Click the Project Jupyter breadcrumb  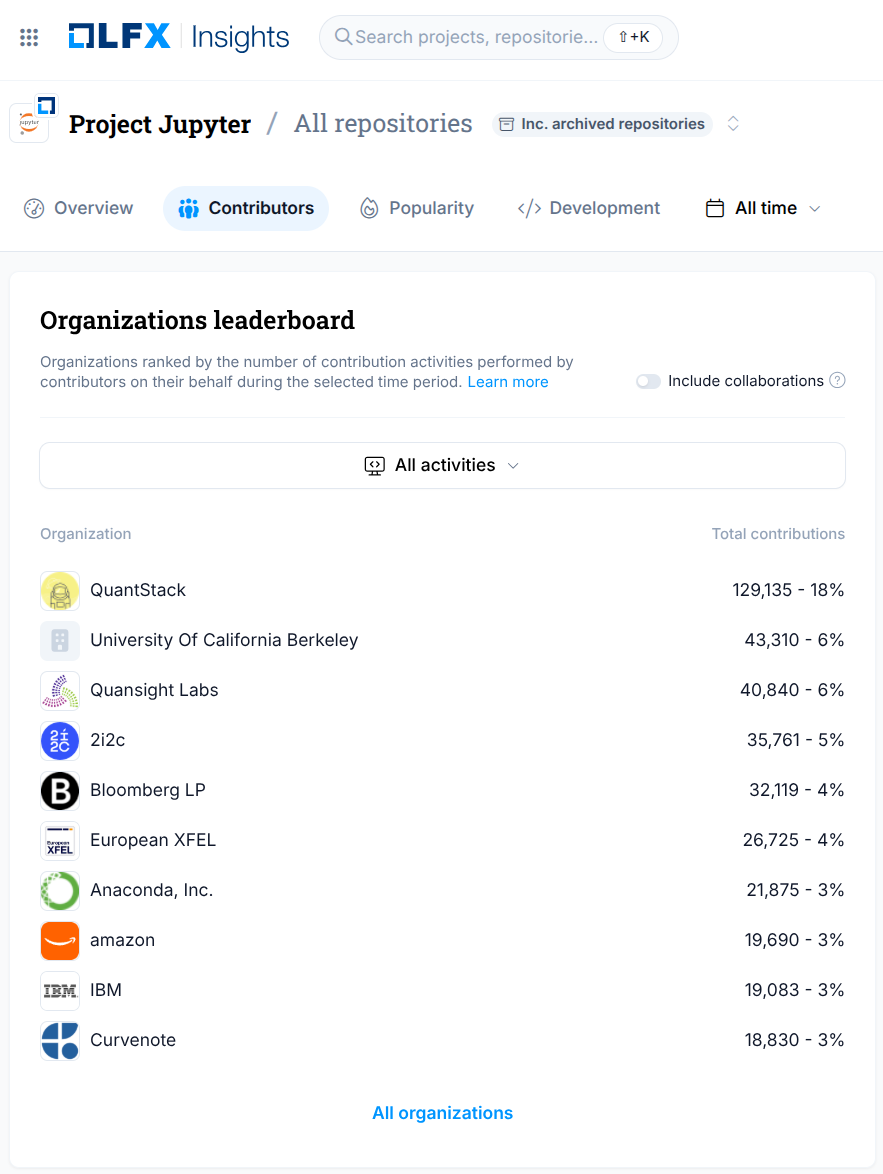pos(160,124)
